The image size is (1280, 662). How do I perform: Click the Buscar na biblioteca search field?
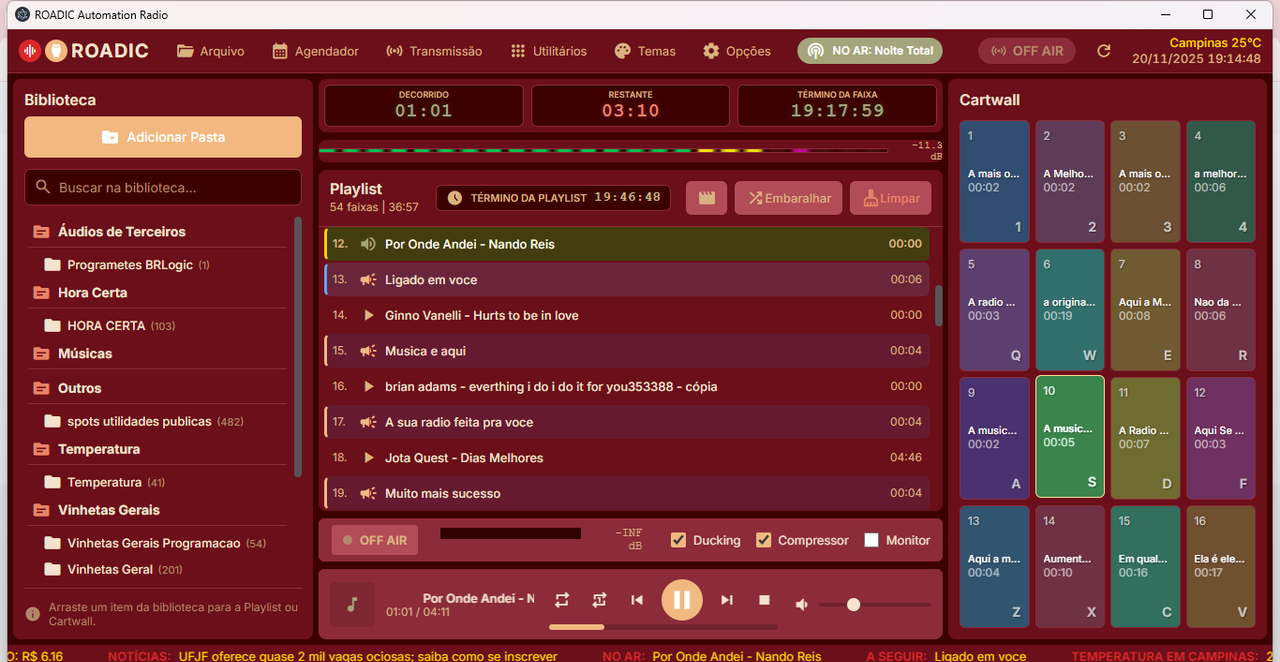click(x=163, y=187)
